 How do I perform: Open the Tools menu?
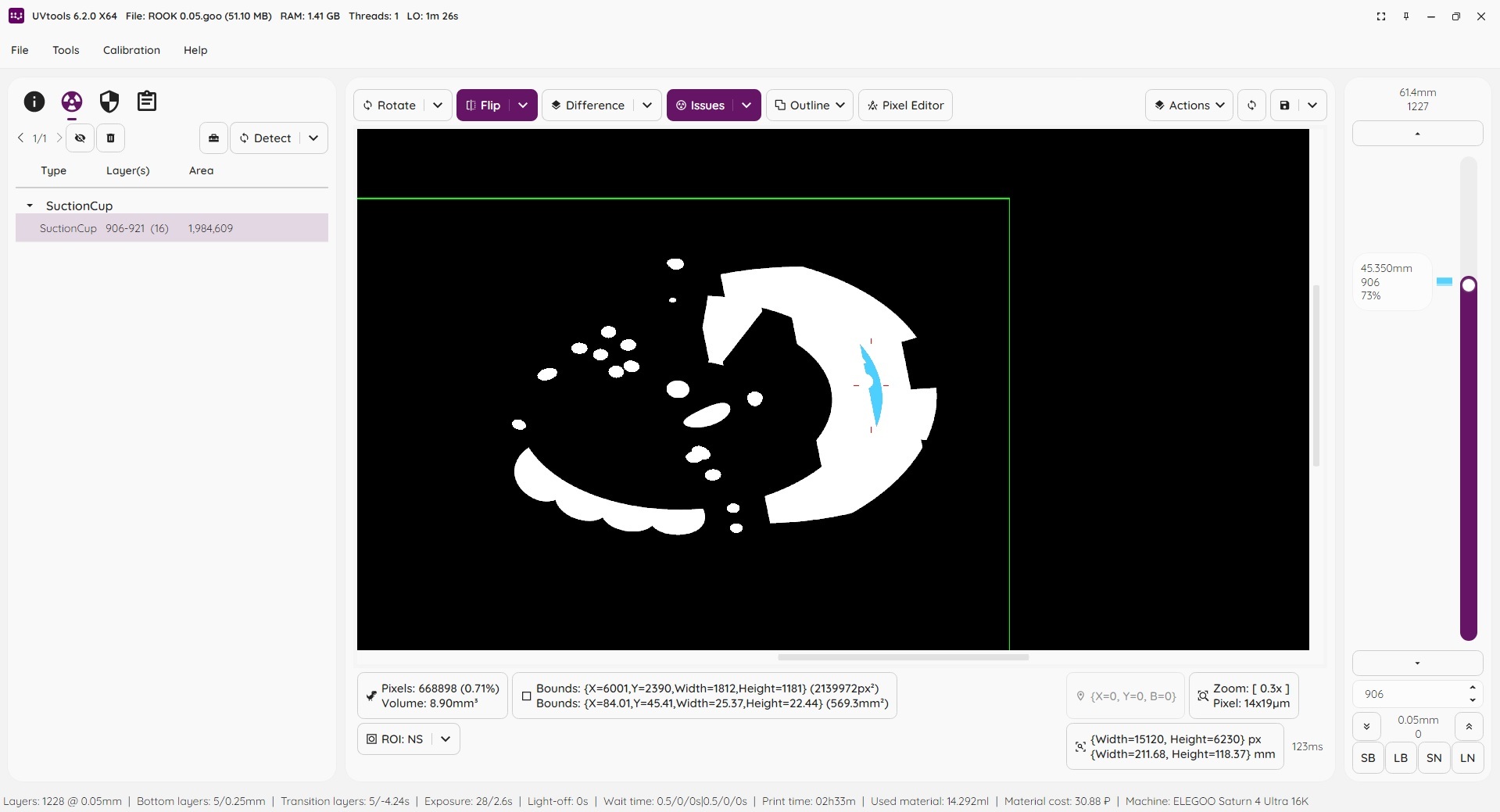(x=66, y=50)
